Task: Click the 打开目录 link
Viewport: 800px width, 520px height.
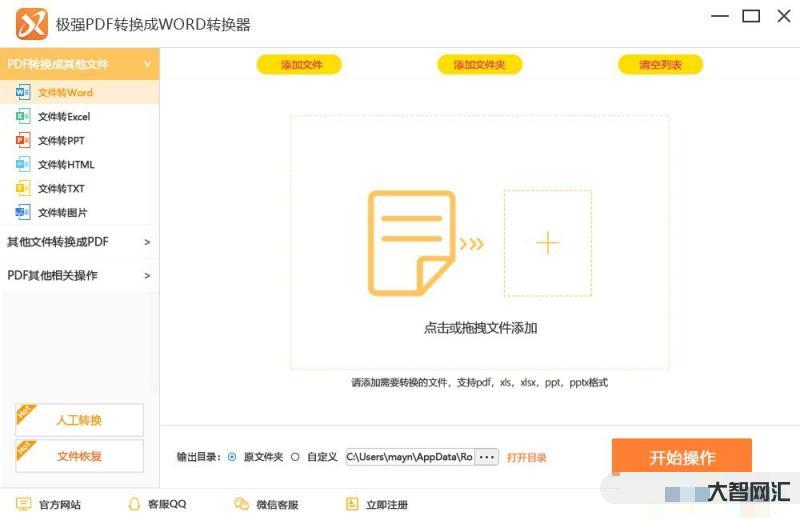Action: (x=527, y=457)
